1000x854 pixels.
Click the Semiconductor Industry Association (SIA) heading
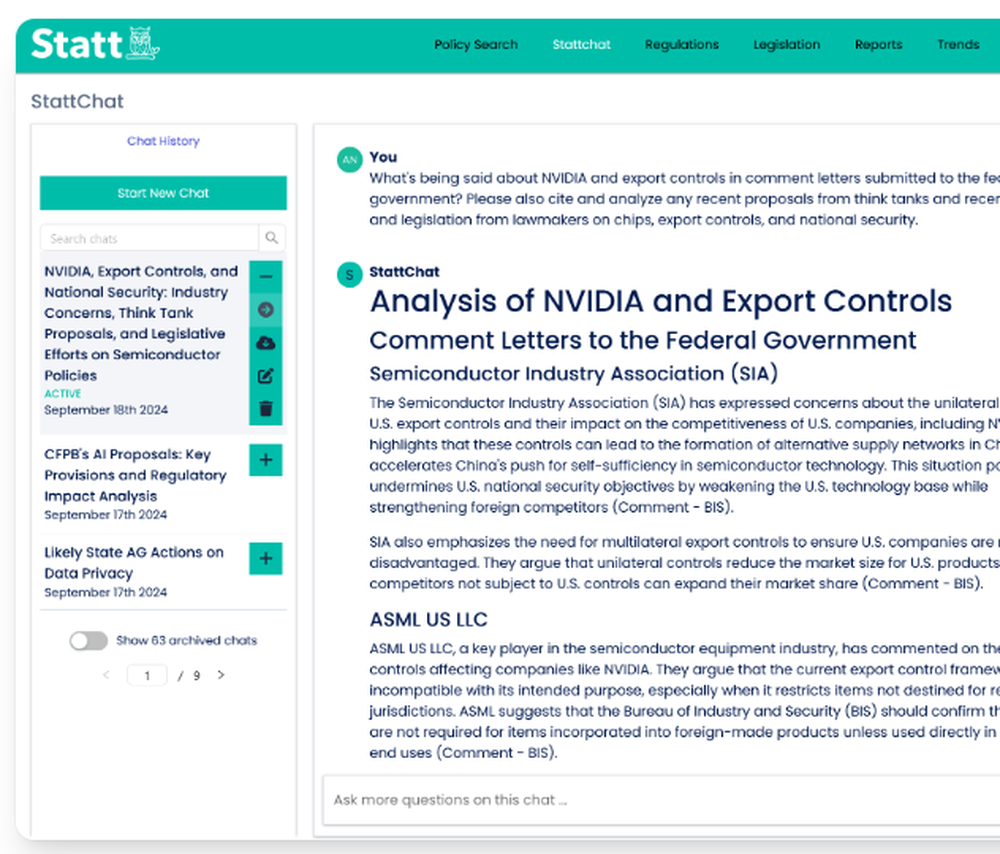[573, 373]
